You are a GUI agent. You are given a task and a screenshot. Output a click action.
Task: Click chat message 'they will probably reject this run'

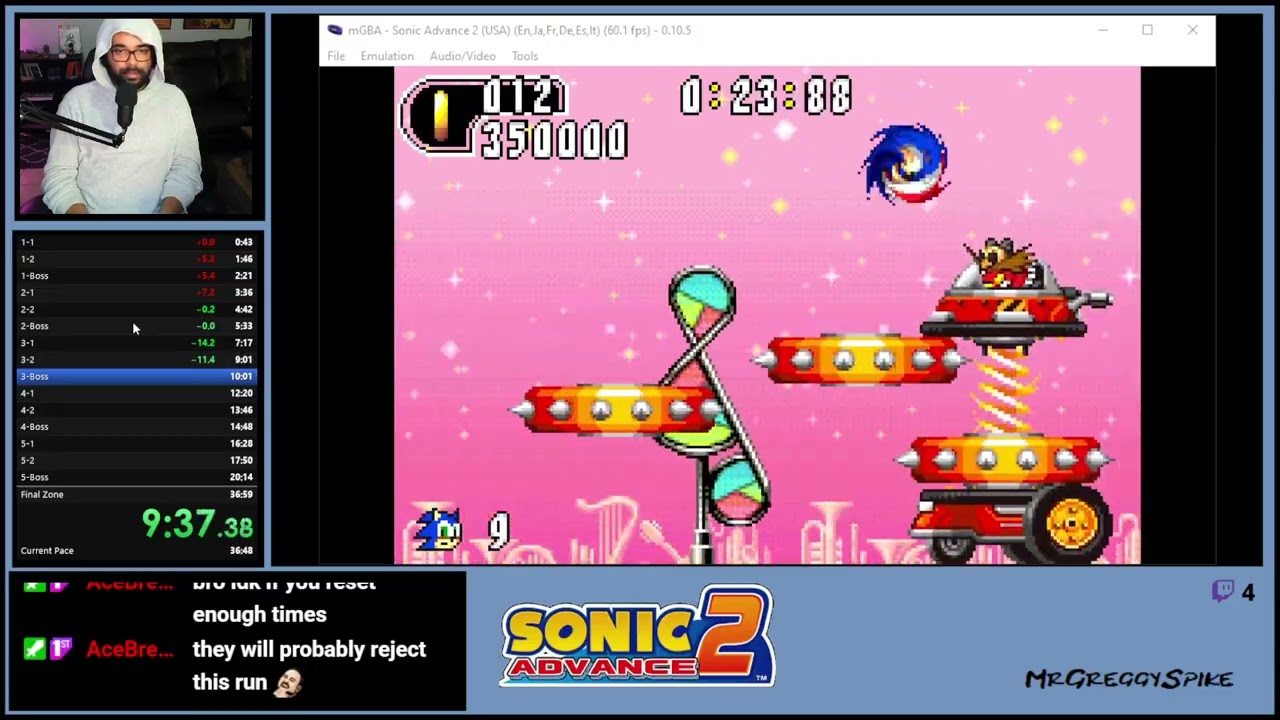click(309, 666)
